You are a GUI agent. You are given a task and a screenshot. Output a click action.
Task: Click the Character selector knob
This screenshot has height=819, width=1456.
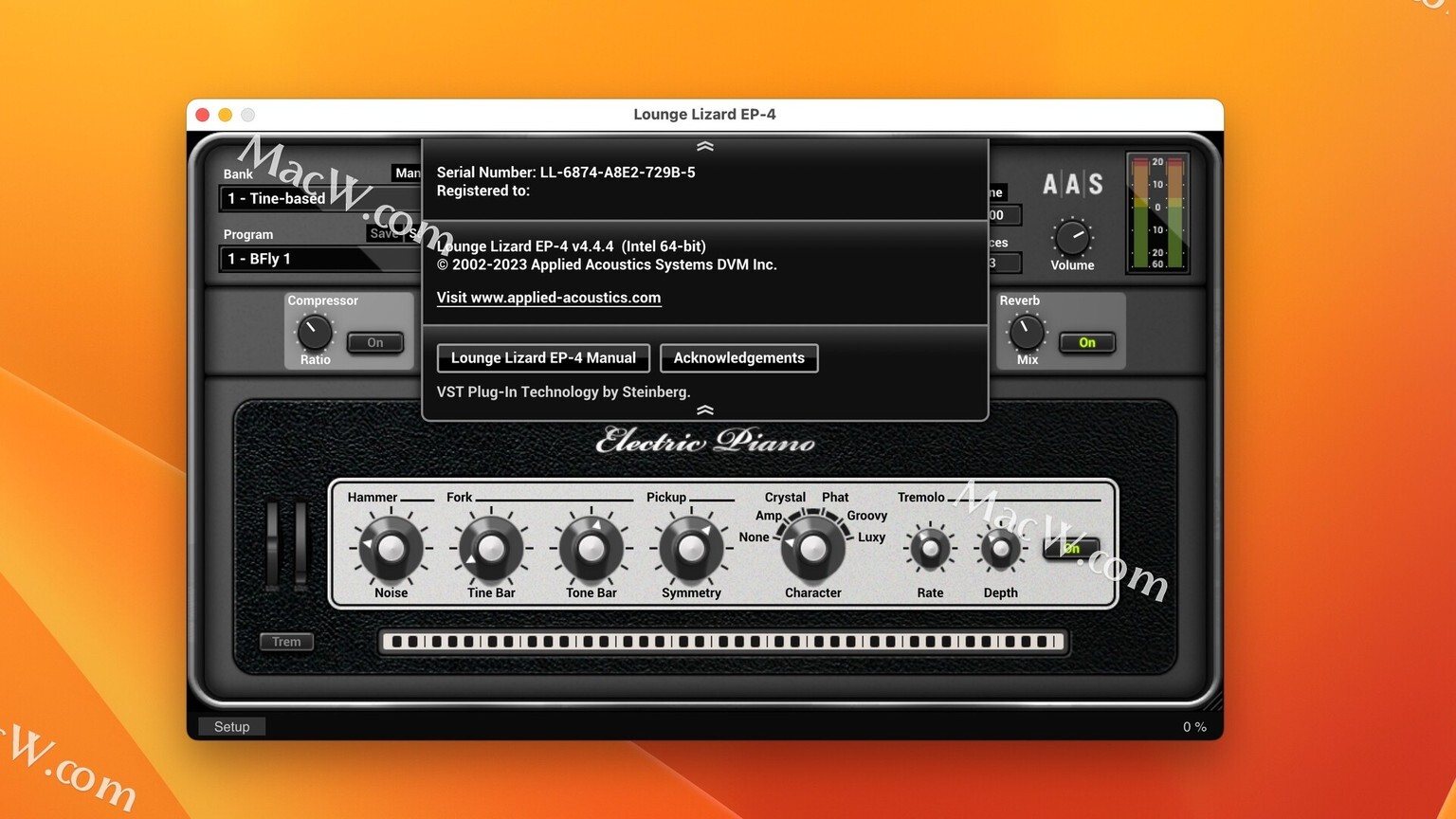coord(812,548)
